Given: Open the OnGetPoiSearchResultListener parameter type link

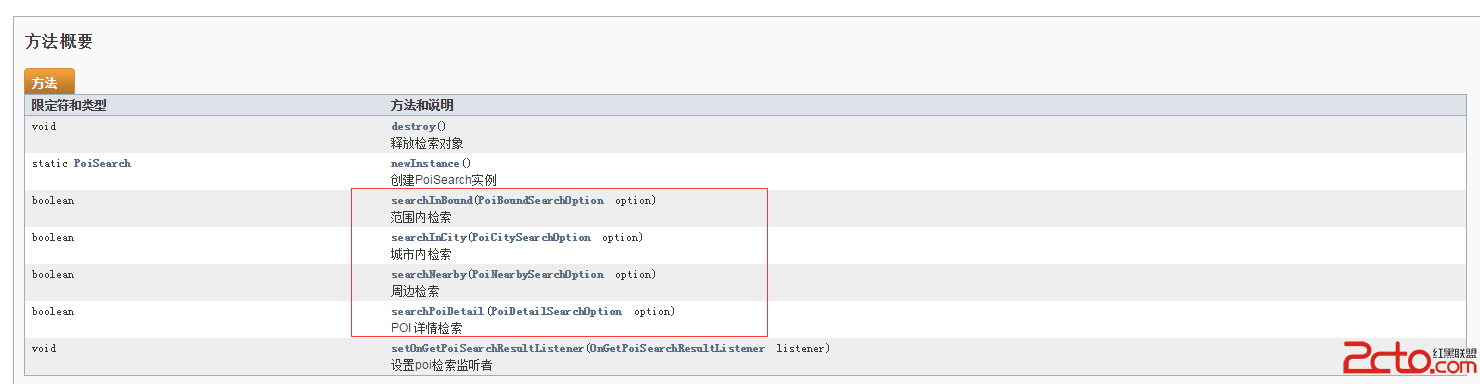Looking at the screenshot, I should tap(677, 348).
